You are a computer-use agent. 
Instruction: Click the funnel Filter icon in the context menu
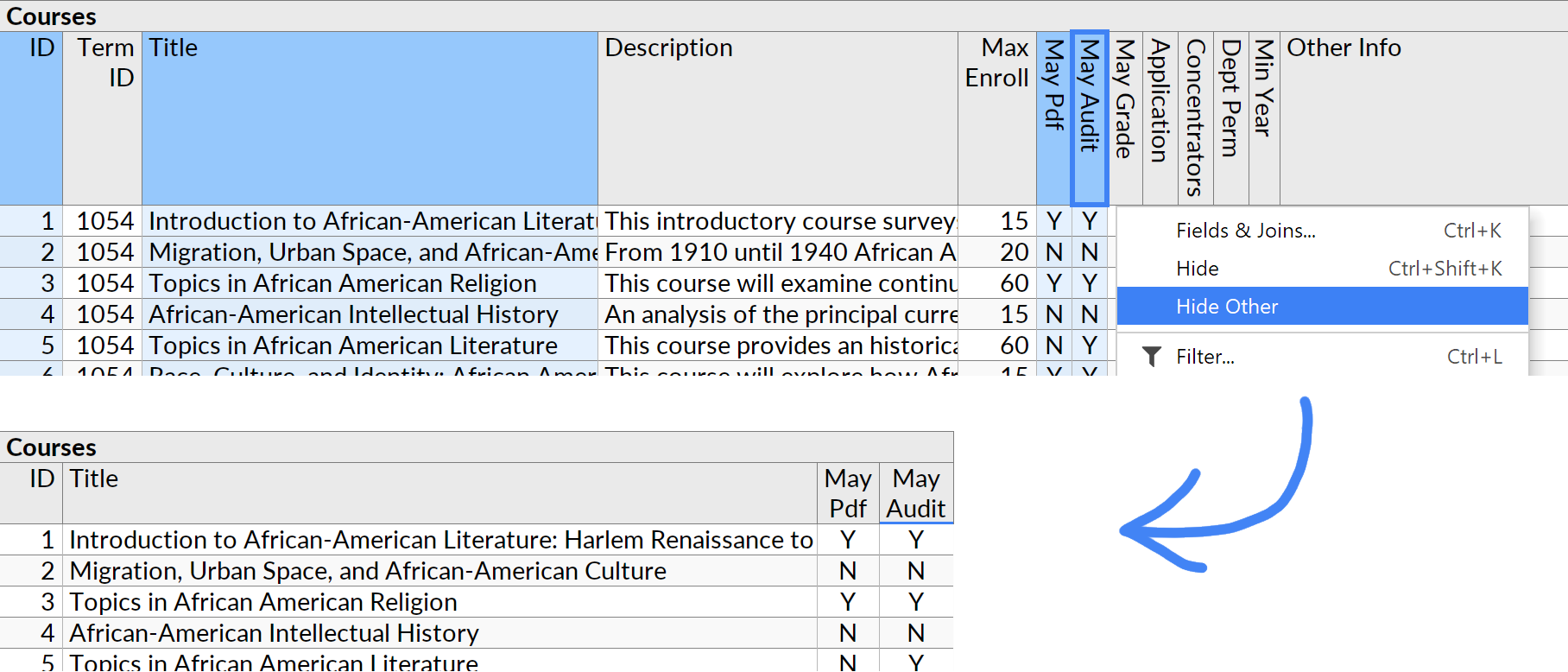pyautogui.click(x=1151, y=357)
